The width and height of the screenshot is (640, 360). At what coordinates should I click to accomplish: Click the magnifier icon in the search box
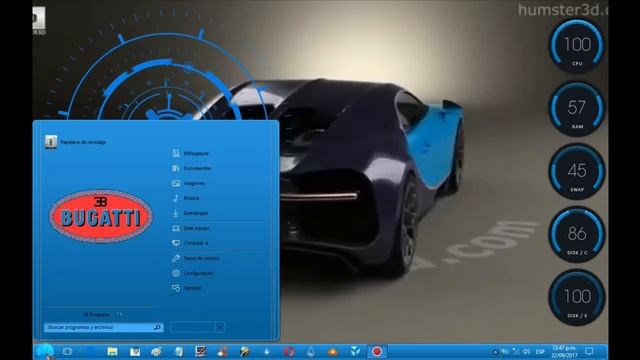[x=157, y=327]
